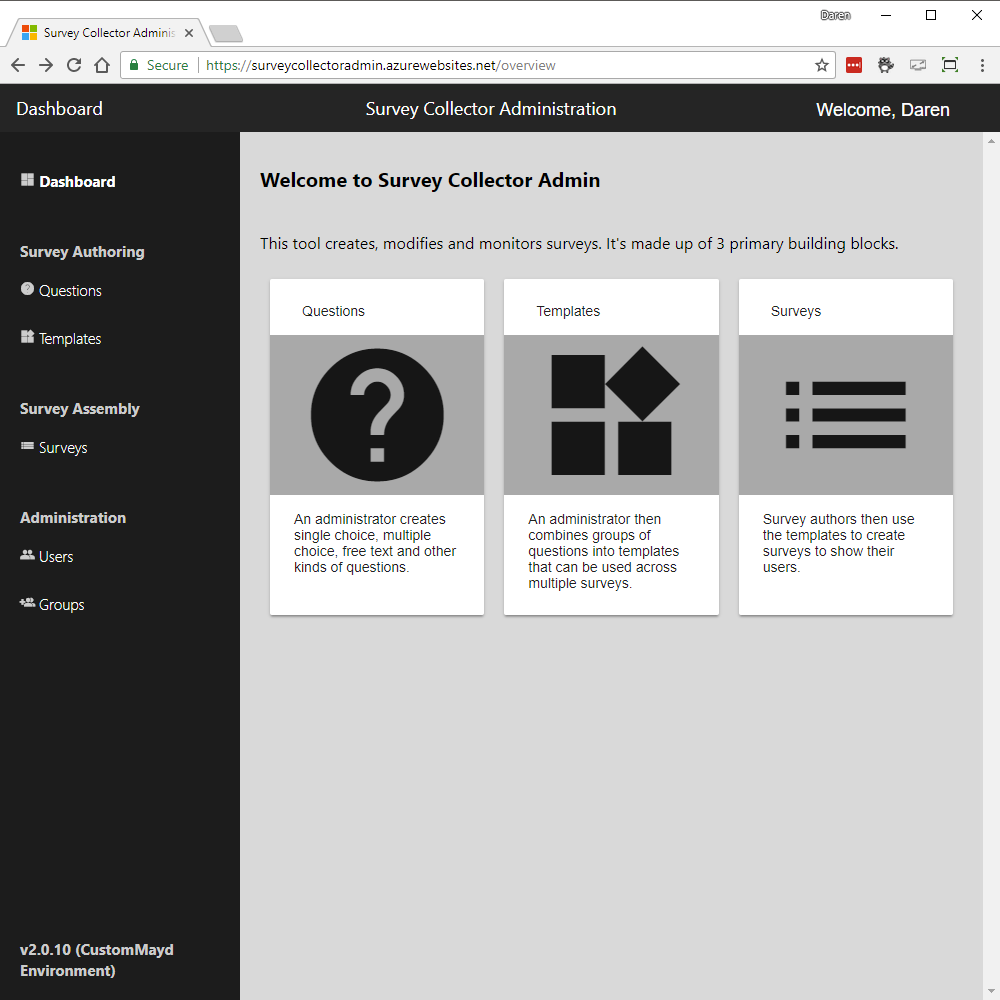Bookmark this page with the star icon
This screenshot has width=1000, height=1000.
click(821, 65)
